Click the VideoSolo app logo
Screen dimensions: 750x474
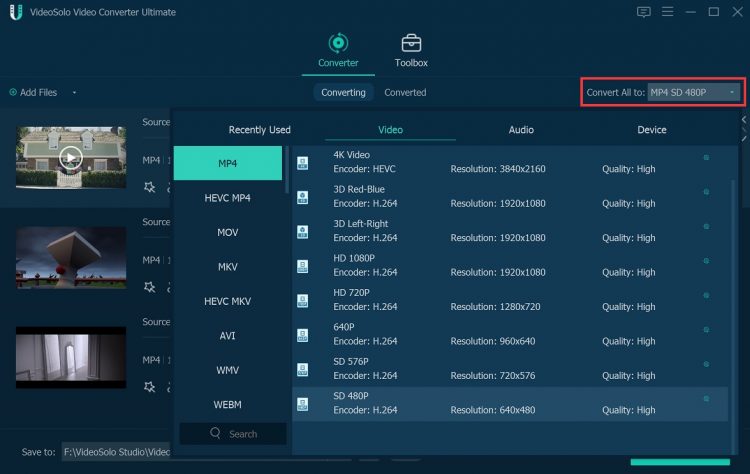[x=16, y=12]
